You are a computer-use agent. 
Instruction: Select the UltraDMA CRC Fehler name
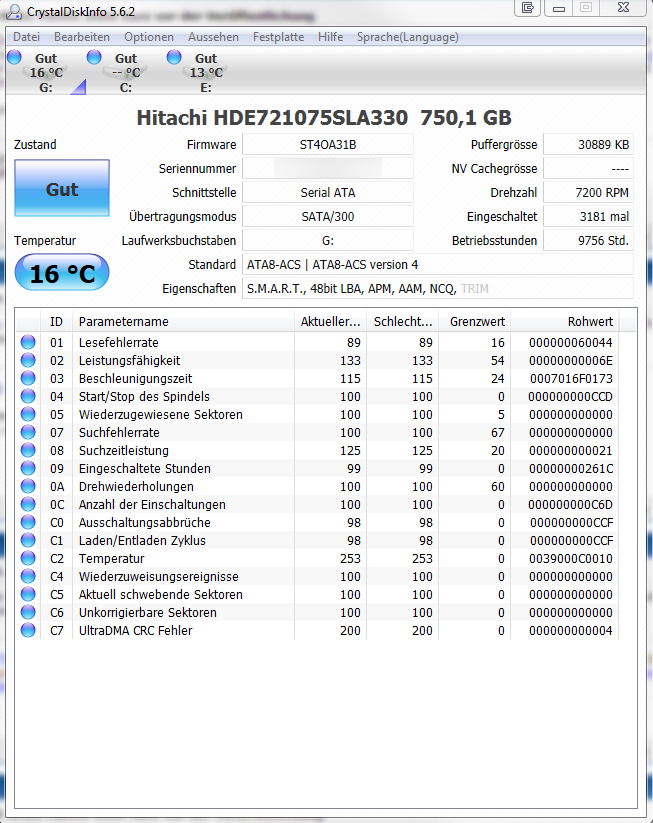coord(135,630)
